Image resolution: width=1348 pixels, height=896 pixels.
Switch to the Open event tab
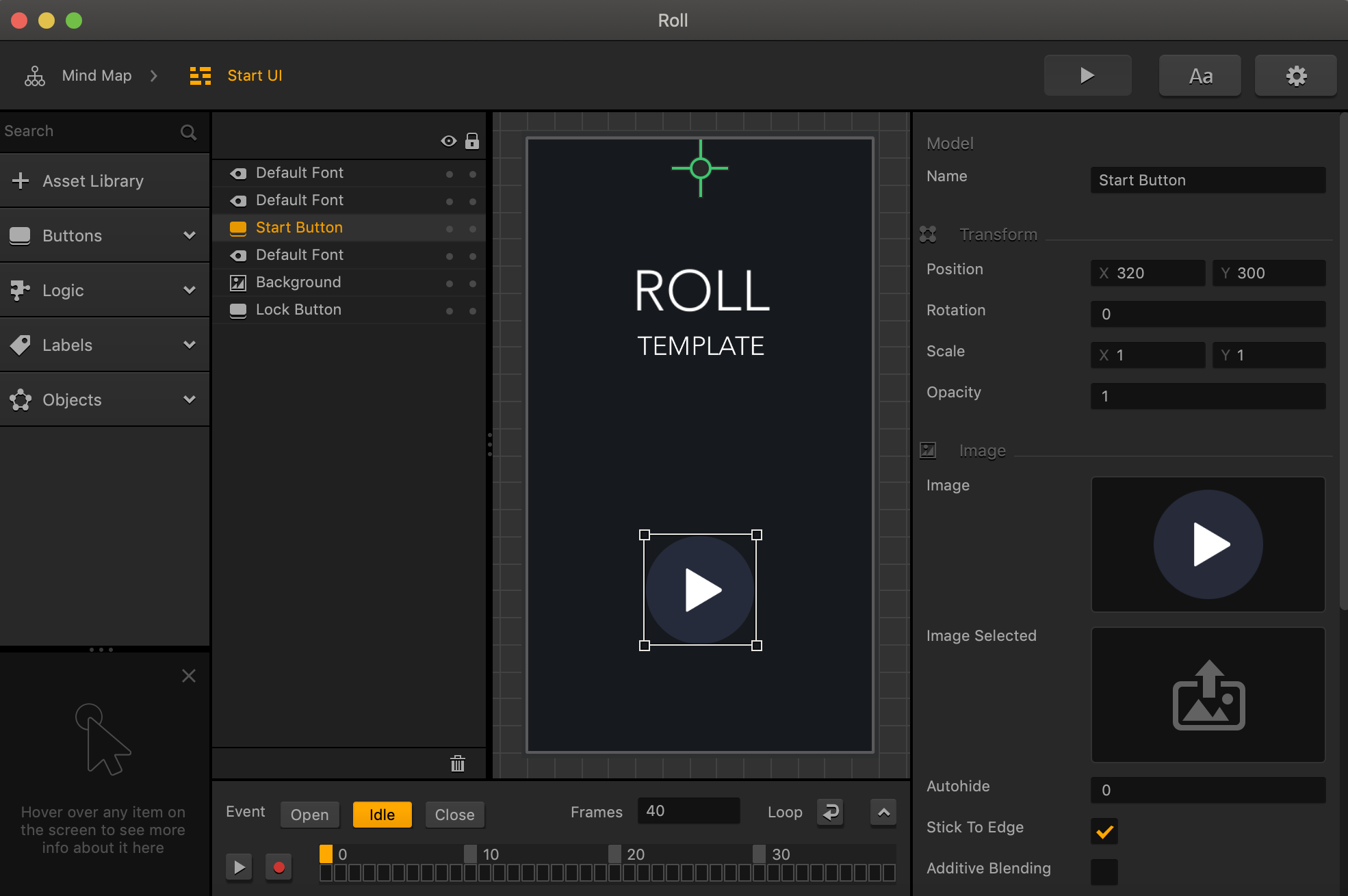click(x=309, y=815)
